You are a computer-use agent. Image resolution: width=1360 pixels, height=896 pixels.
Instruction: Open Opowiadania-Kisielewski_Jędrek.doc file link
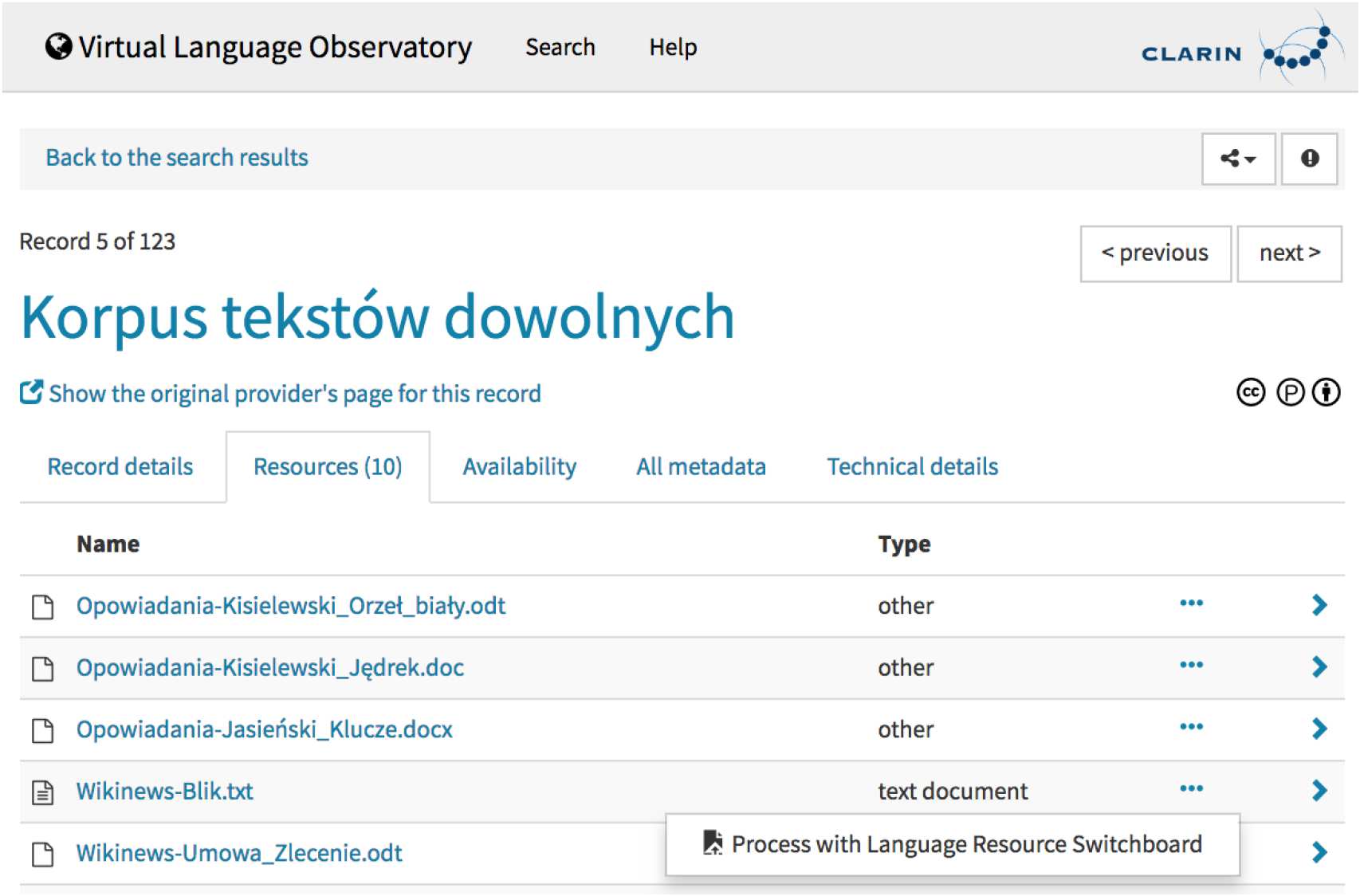[x=270, y=667]
